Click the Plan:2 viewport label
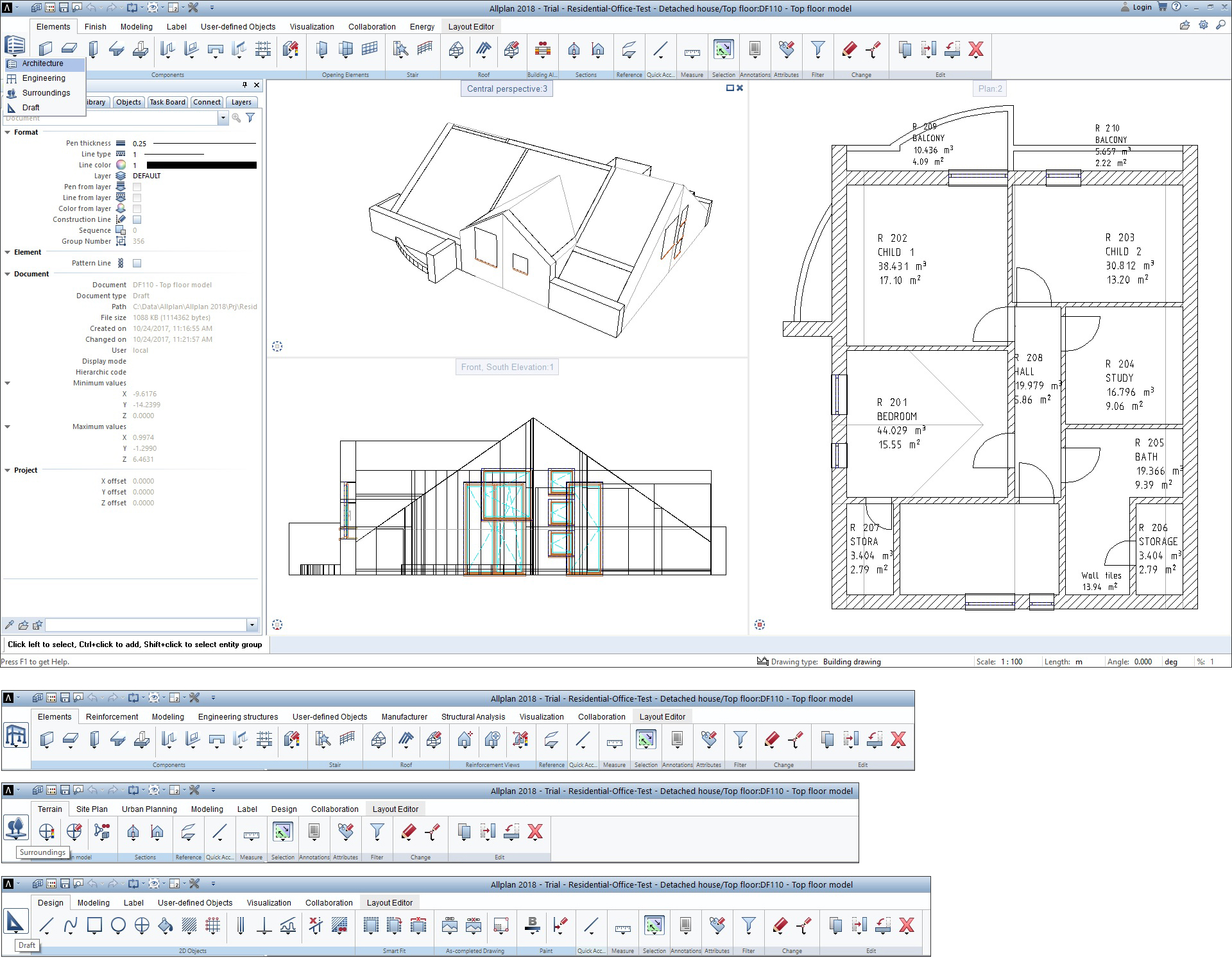Screen dimensions: 1232x962 pos(990,89)
